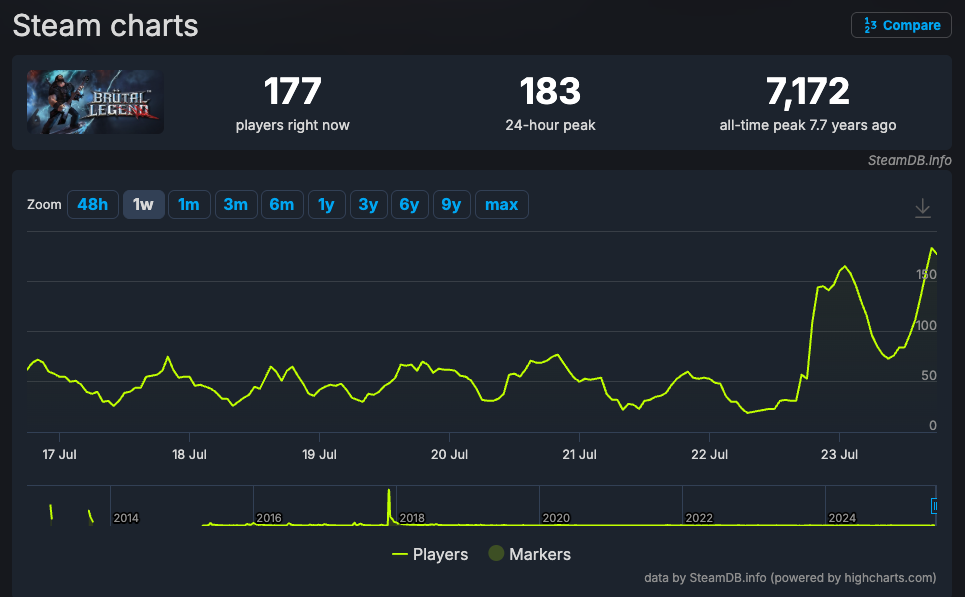Screen dimensions: 965x597
Task: Switch chart zoom to 3y
Action: [x=368, y=204]
